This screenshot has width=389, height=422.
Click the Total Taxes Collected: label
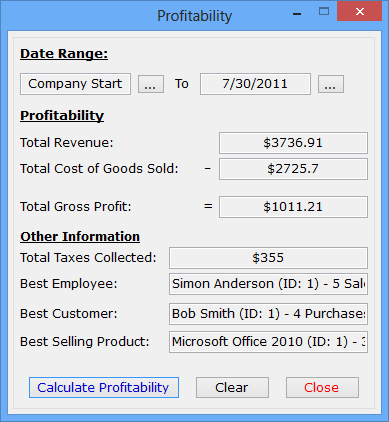[88, 258]
